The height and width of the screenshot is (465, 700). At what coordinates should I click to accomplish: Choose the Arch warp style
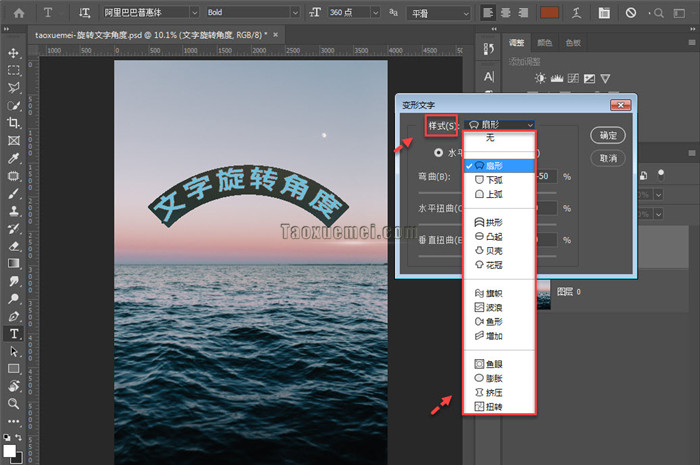tap(499, 222)
